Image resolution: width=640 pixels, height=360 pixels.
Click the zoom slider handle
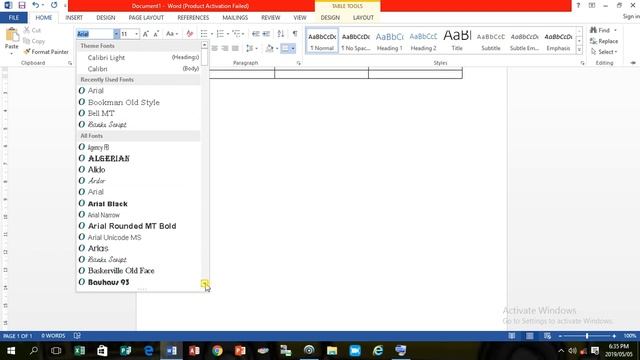[587, 336]
